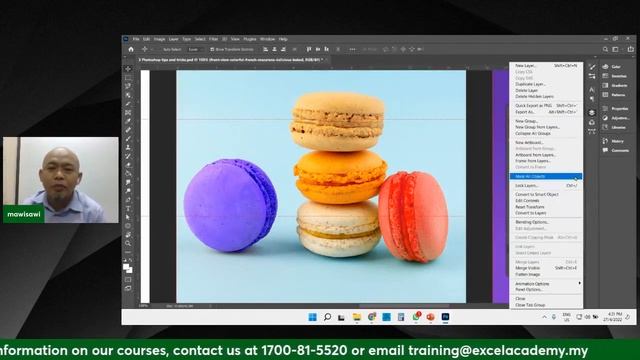Open the workspace switcher icon
This screenshot has height=360, width=640.
615,49
